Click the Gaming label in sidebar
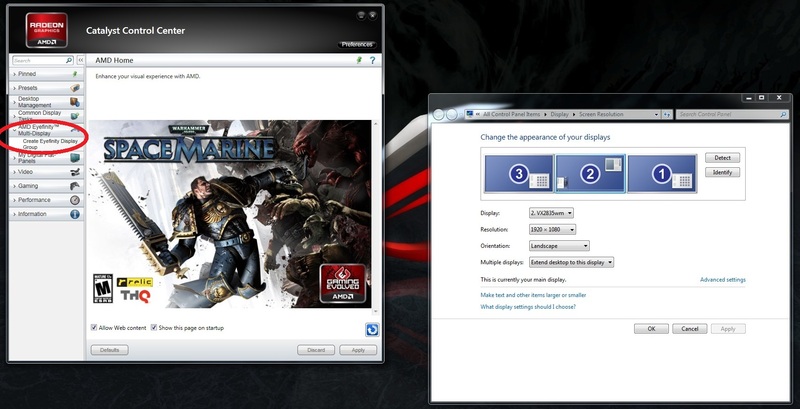 coord(28,186)
